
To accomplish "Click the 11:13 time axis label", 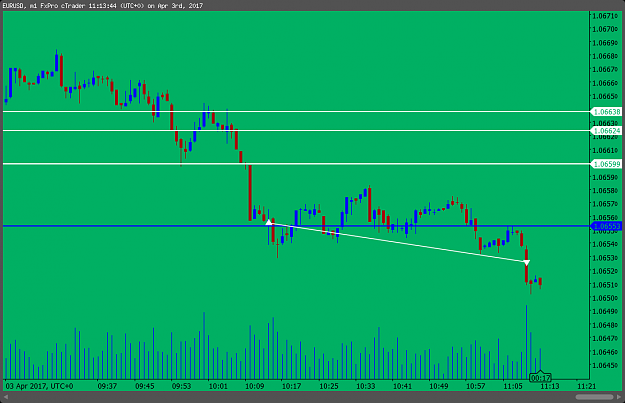I will [x=550, y=386].
